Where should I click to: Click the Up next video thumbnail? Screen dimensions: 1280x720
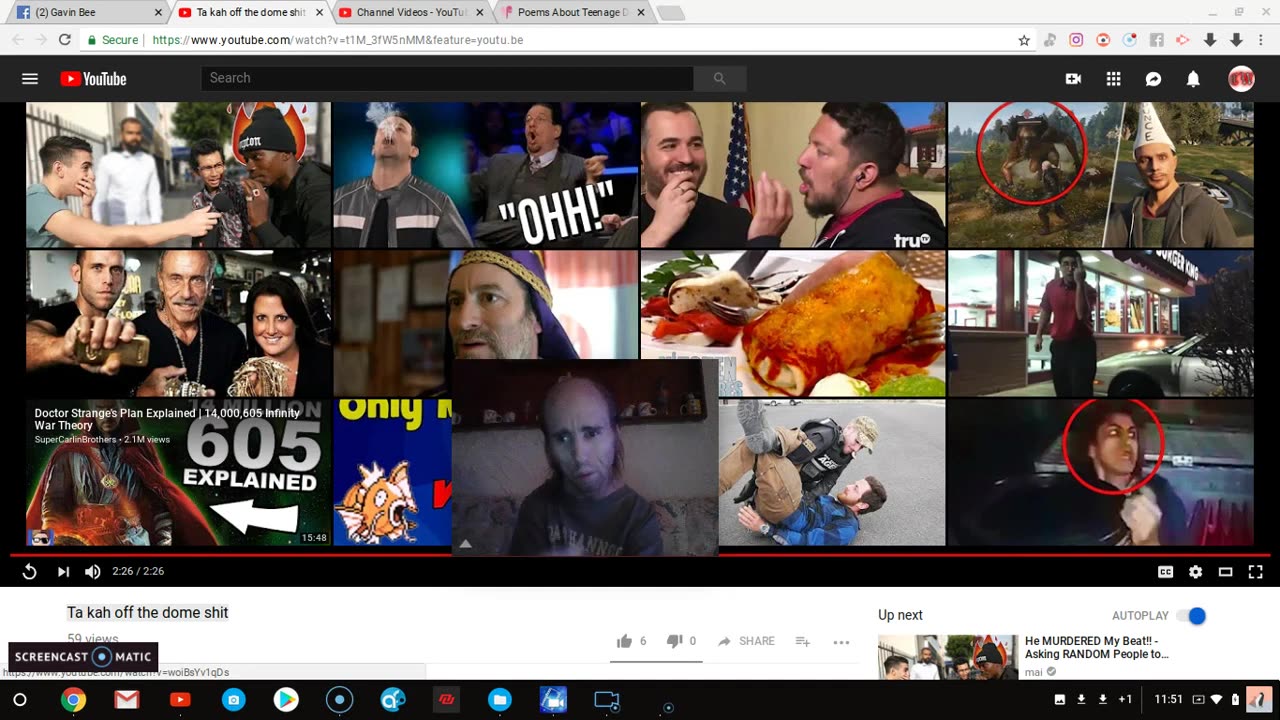tap(948, 656)
